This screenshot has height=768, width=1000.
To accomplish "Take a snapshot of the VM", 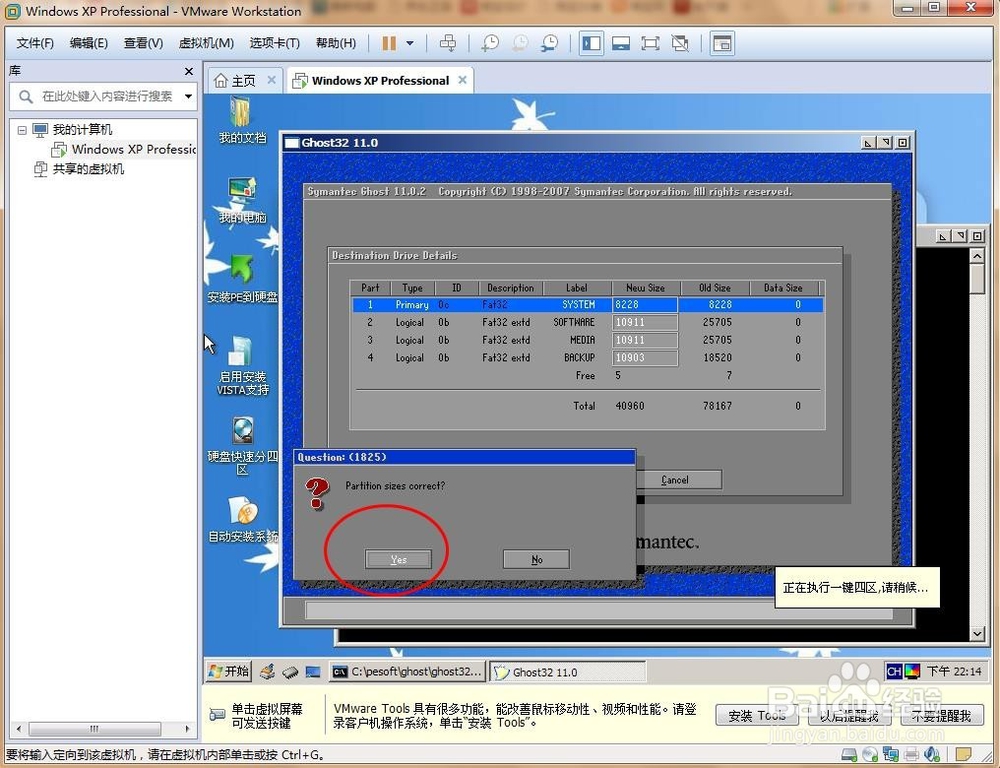I will pos(490,43).
